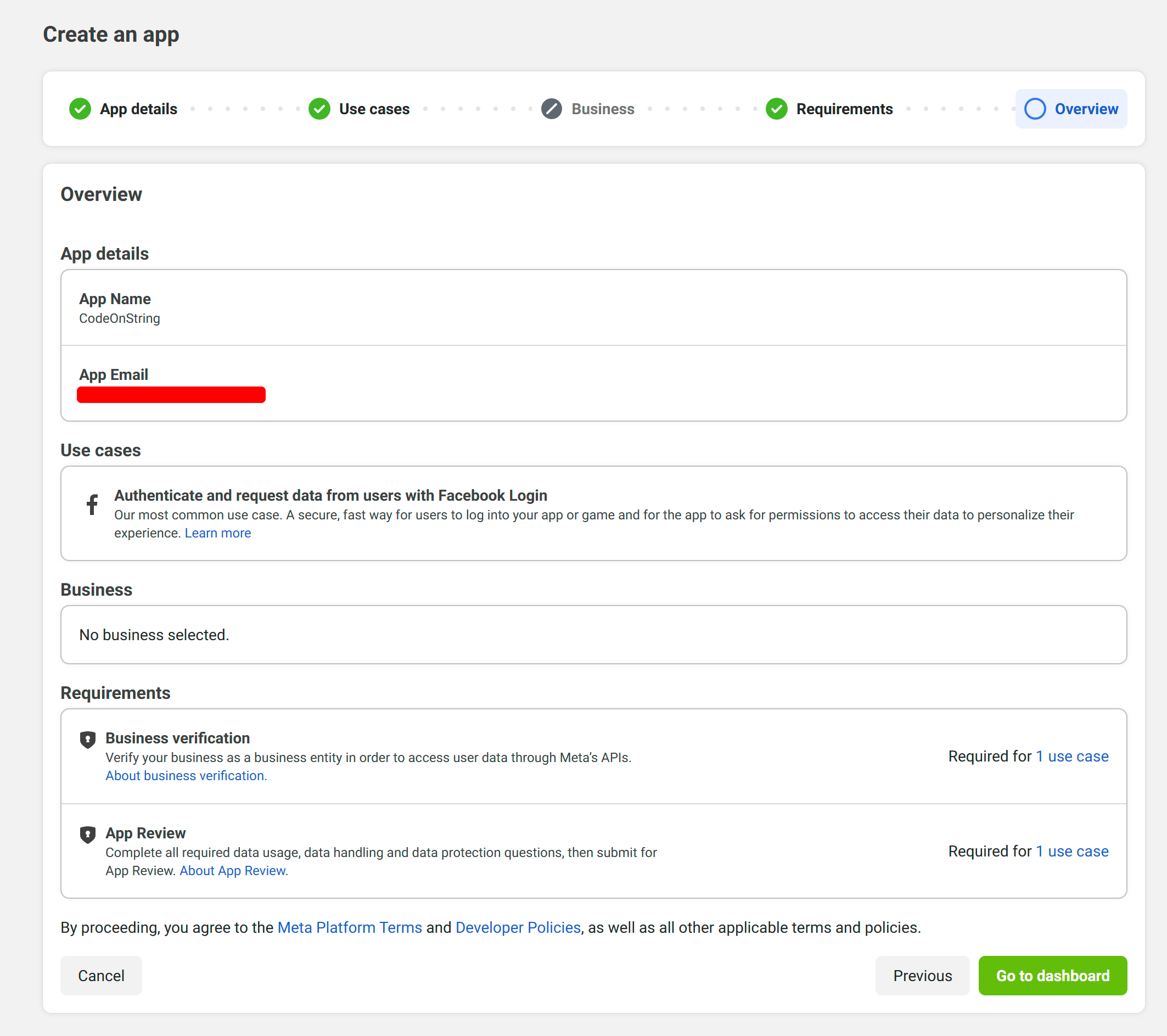The width and height of the screenshot is (1167, 1036).
Task: Open 1 use case link for App Review
Action: click(x=1071, y=851)
